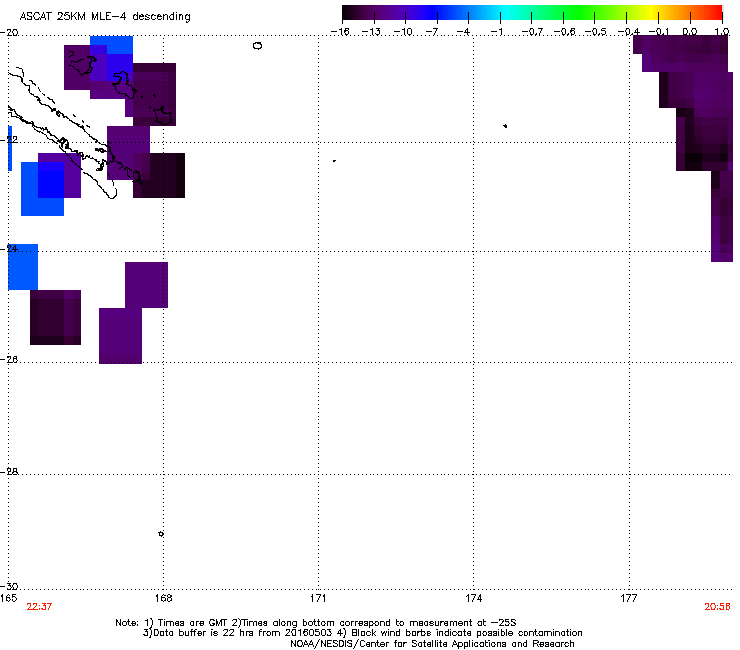Pick the cyan section of the color bar

(x=507, y=12)
